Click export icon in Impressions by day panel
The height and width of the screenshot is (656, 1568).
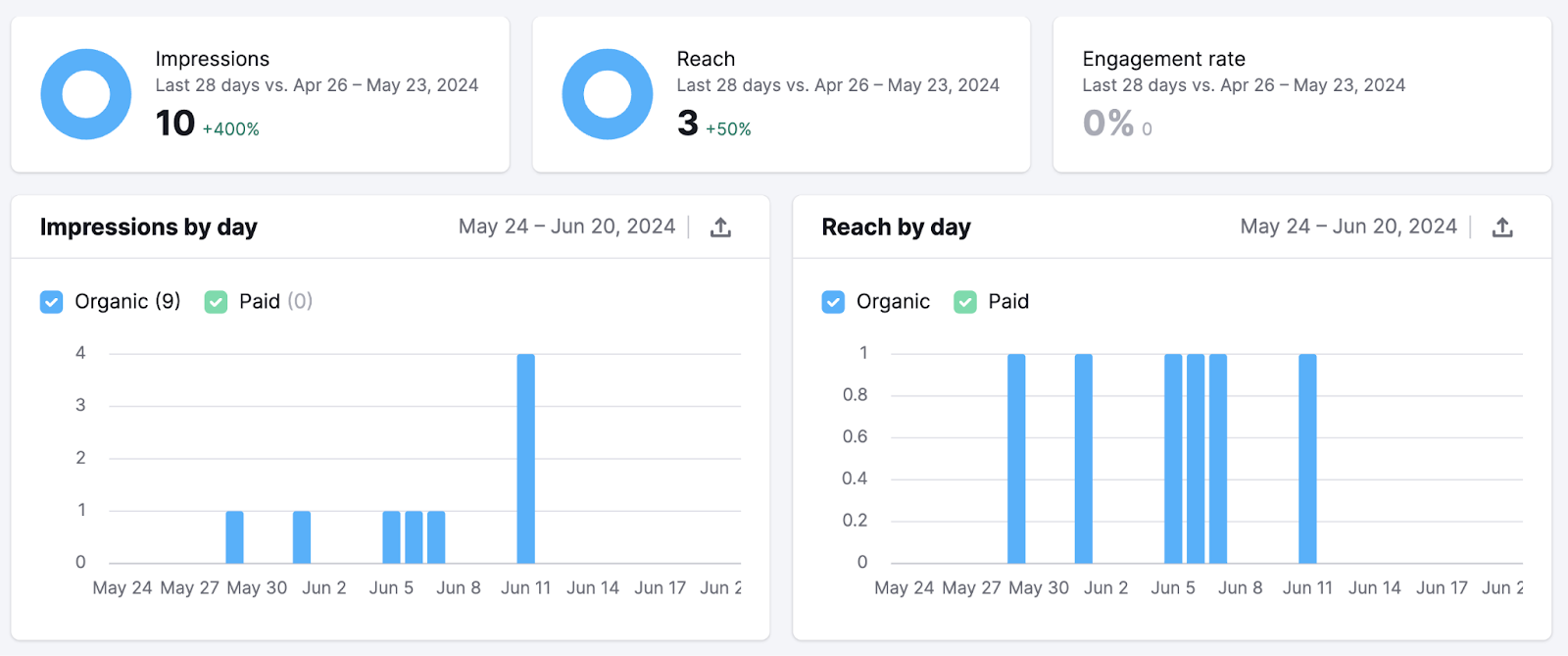pyautogui.click(x=720, y=227)
